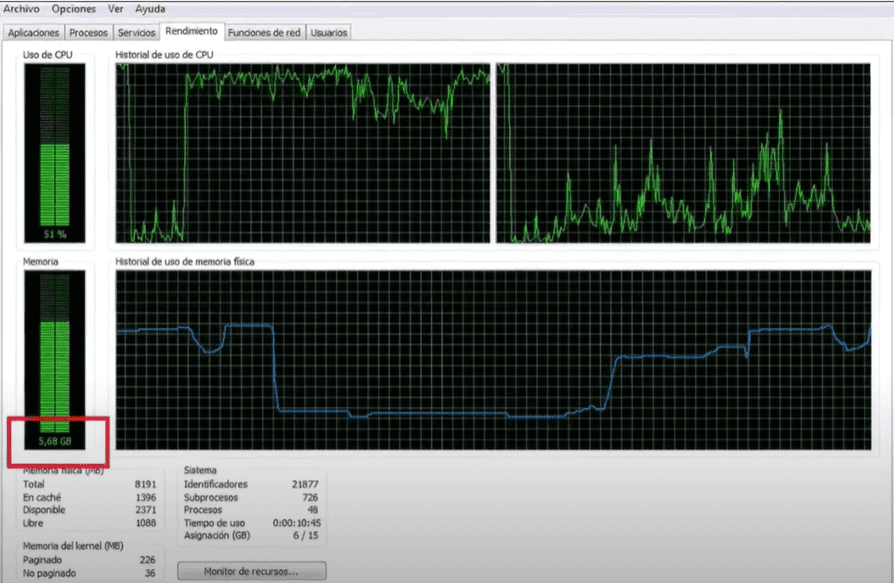Click the physical memory history graph
Image resolution: width=894 pixels, height=583 pixels.
click(x=492, y=359)
